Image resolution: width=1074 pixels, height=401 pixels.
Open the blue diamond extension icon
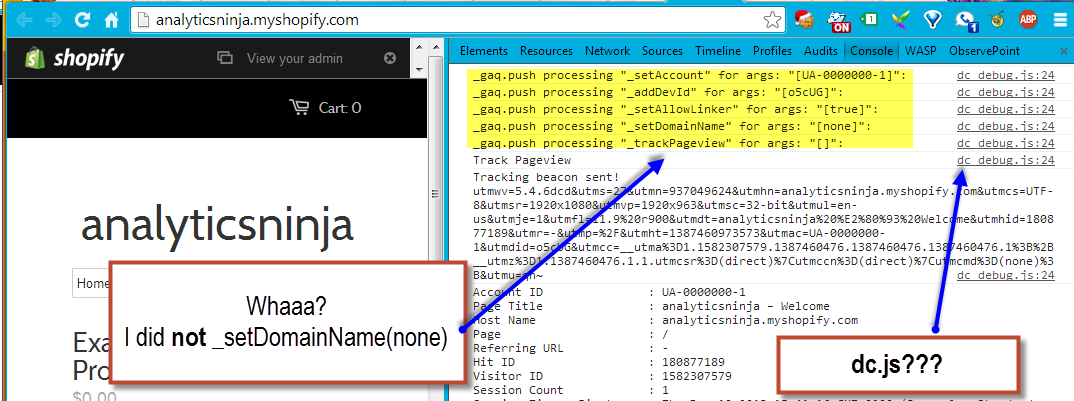tap(933, 20)
